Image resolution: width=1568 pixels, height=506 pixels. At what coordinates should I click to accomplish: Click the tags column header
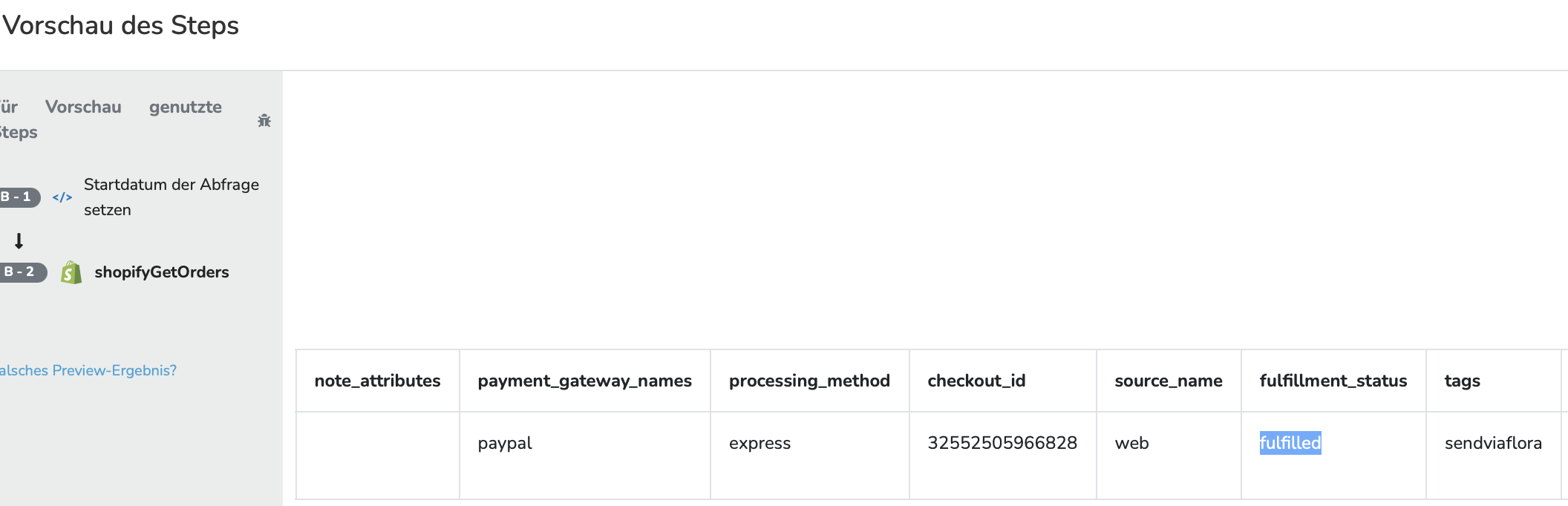click(1463, 381)
